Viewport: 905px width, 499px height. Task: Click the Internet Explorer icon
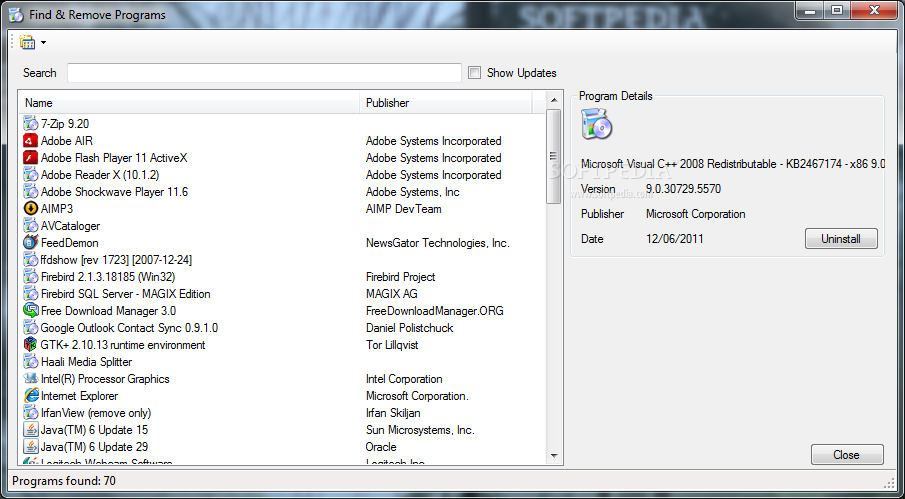point(30,396)
